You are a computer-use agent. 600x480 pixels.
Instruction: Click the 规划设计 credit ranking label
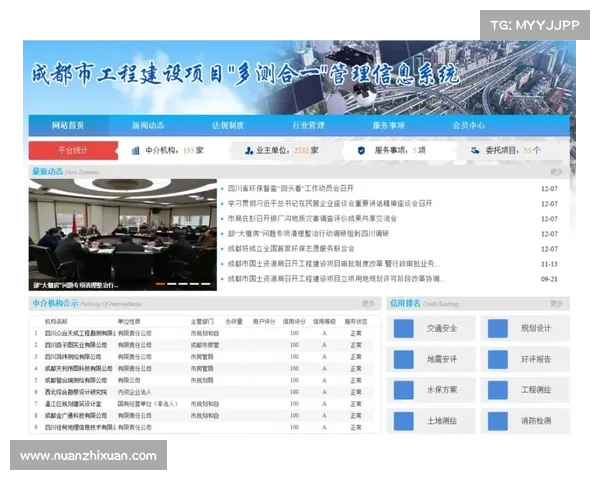click(x=536, y=328)
